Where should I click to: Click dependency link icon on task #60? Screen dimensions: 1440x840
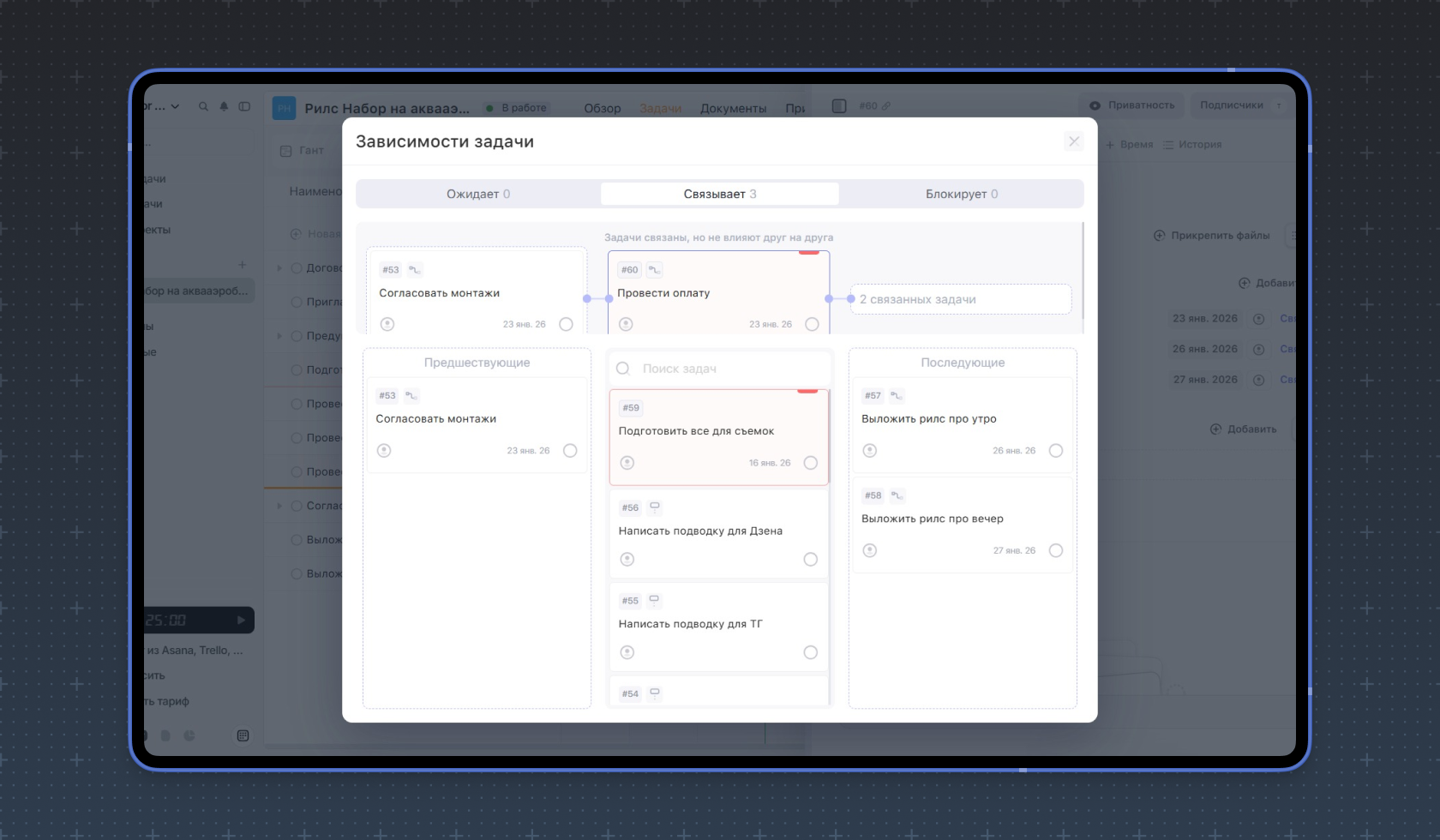pos(654,269)
